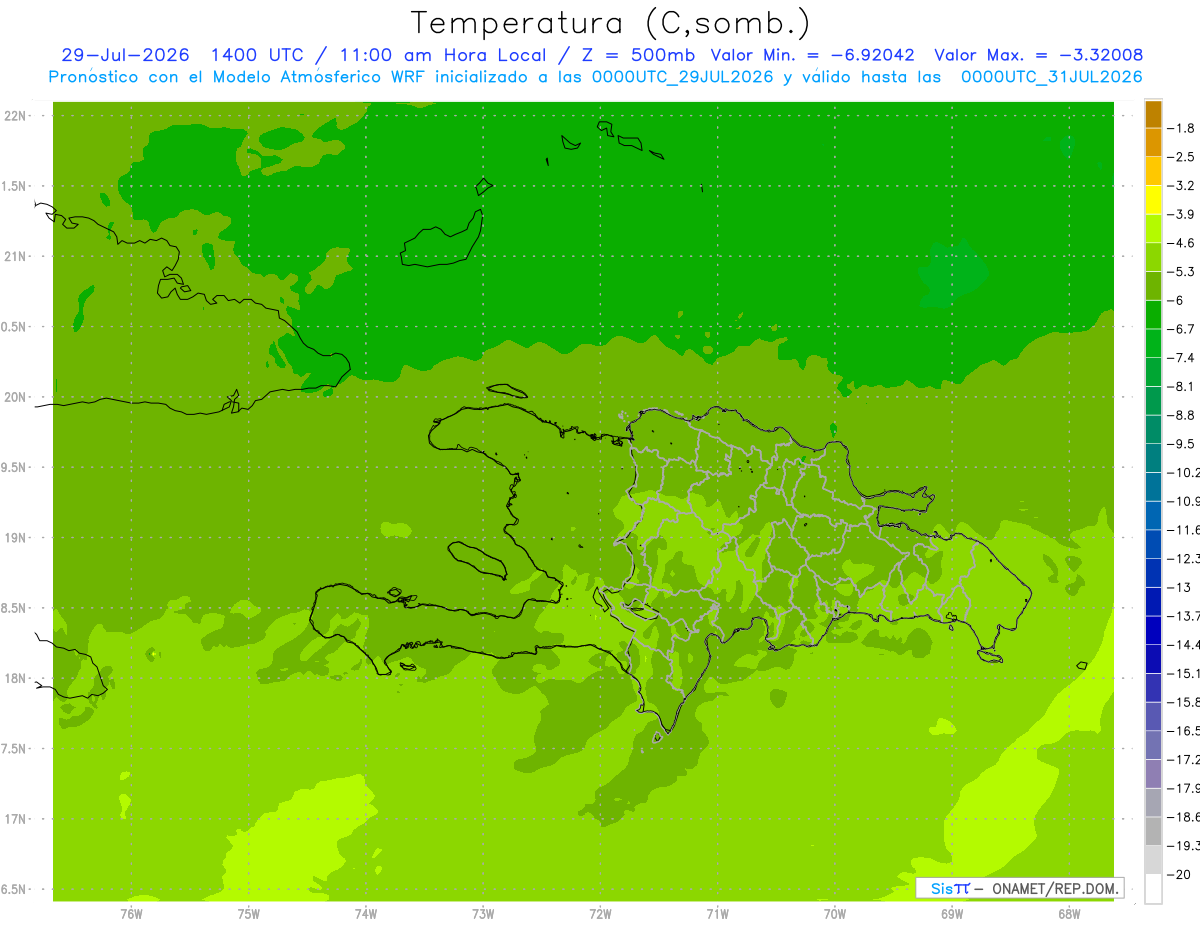Click the init time "0000UTC_29JUL2026"

point(683,77)
